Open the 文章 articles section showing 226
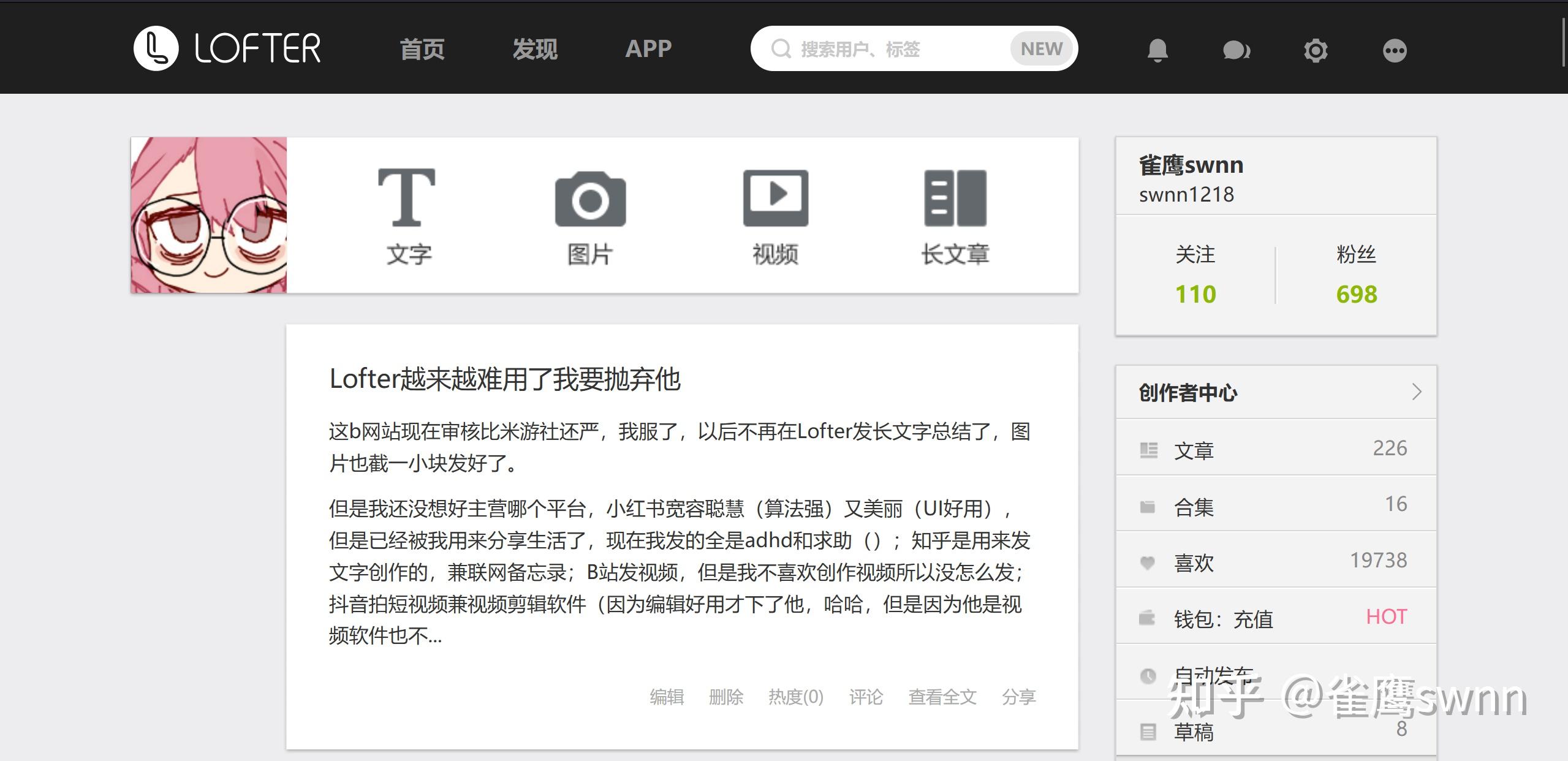The image size is (1568, 761). (1274, 449)
